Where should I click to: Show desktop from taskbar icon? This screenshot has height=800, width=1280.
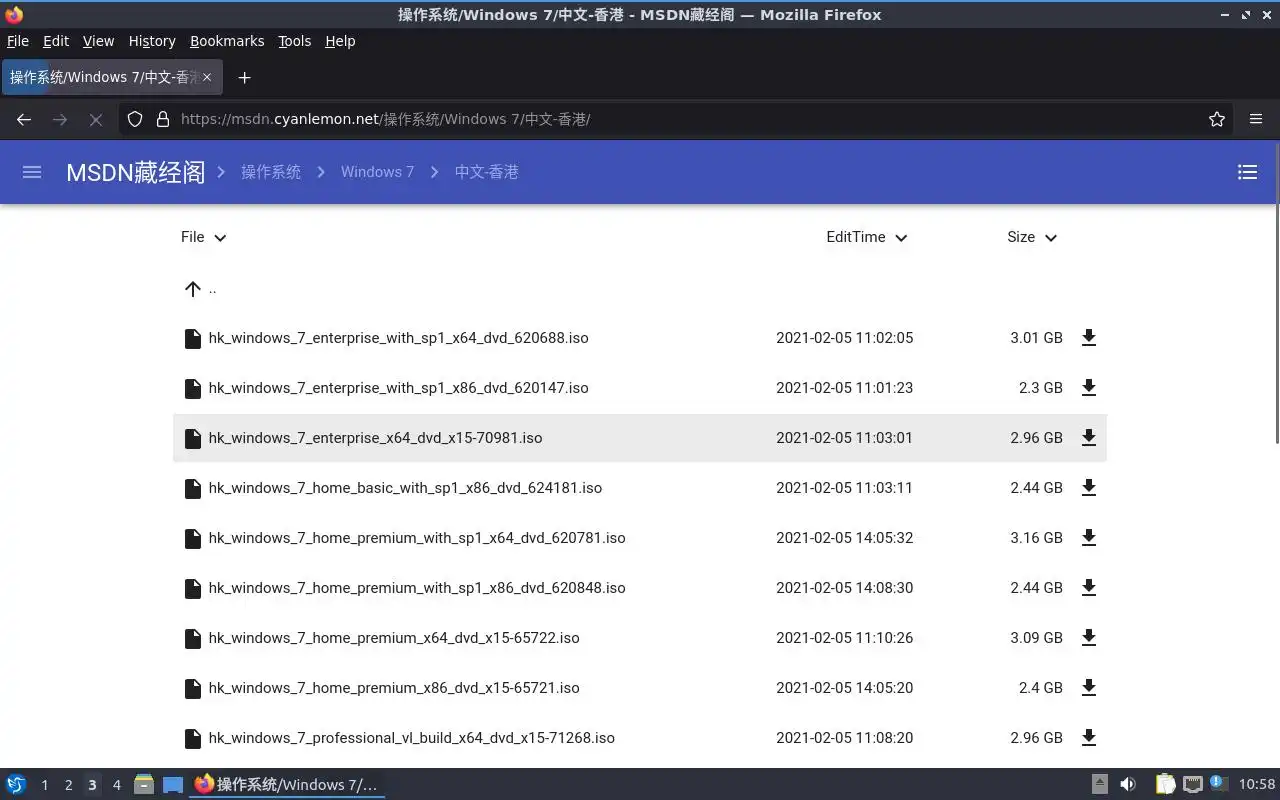172,785
